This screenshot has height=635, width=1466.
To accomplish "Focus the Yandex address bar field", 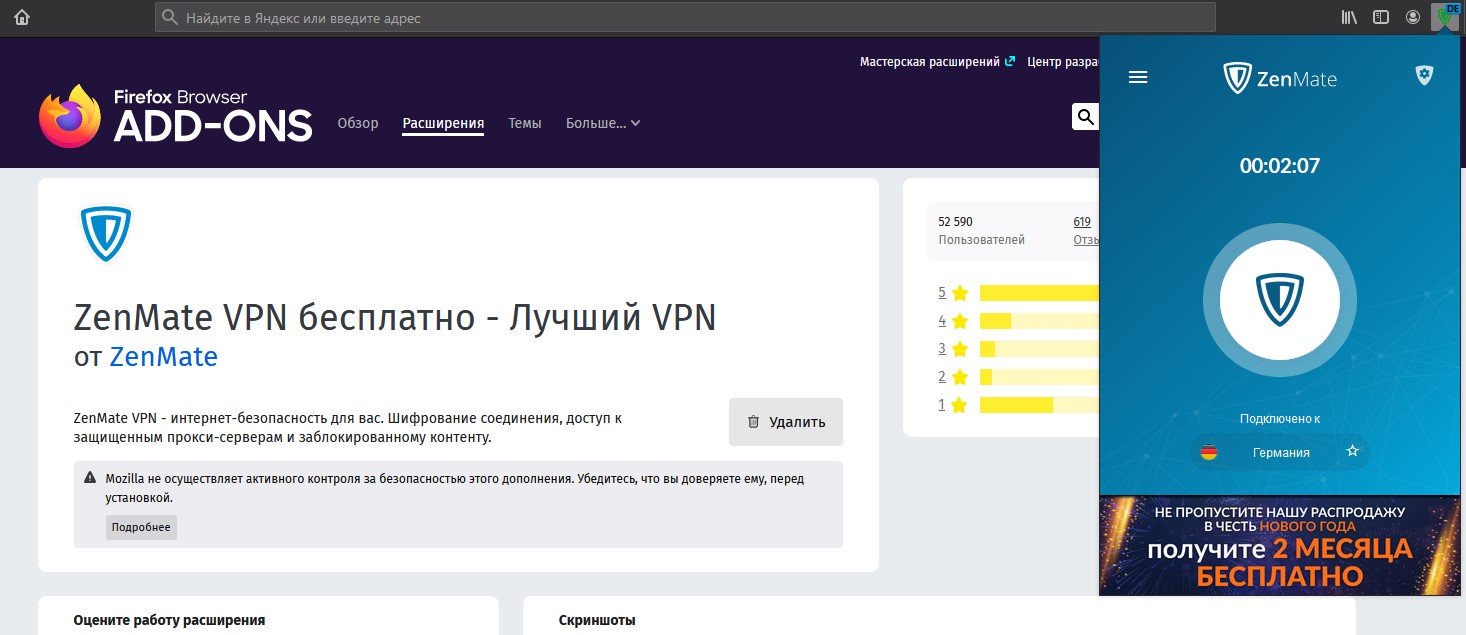I will click(685, 17).
